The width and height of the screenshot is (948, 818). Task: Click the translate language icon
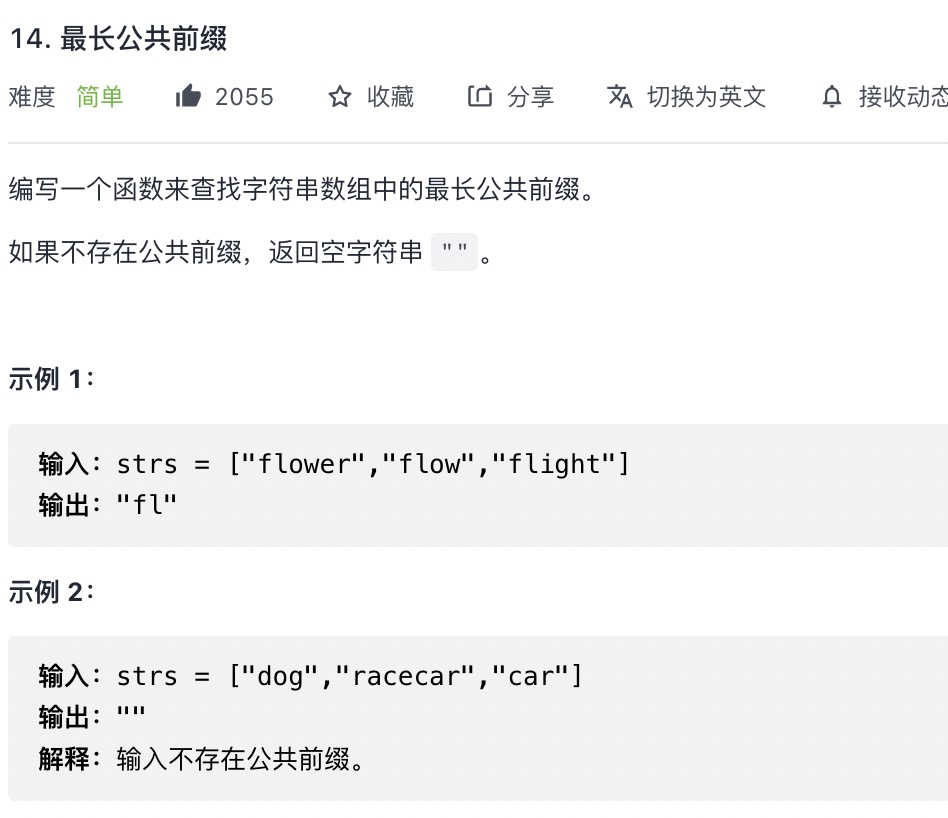click(x=620, y=96)
